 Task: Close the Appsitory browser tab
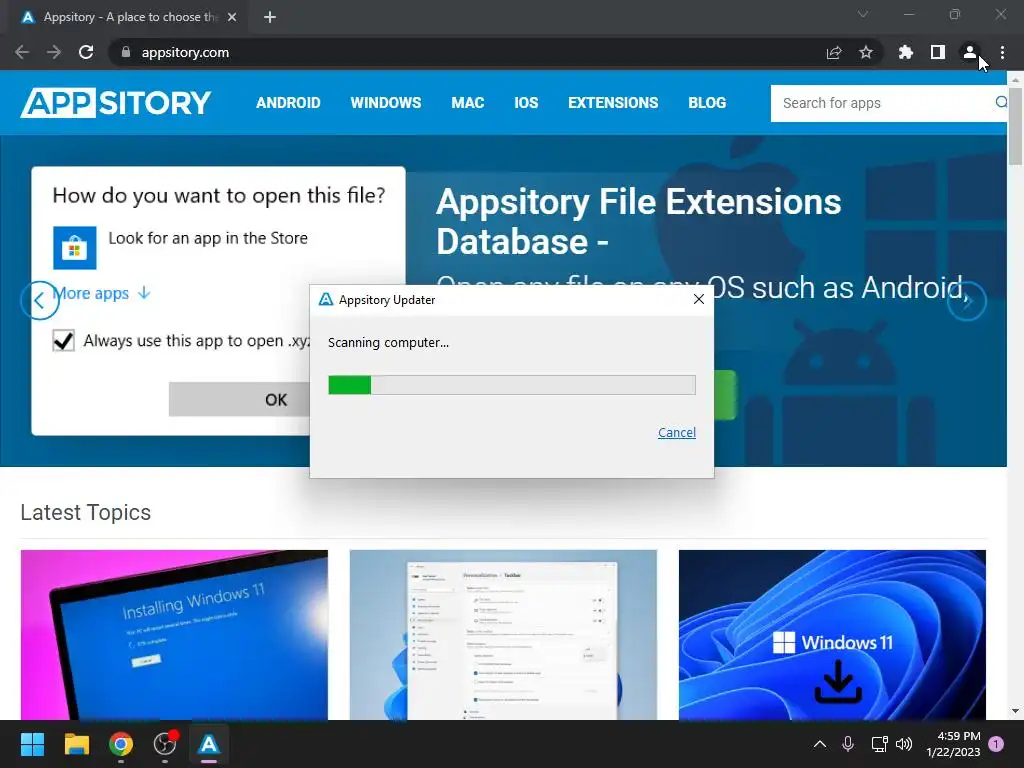(x=232, y=17)
